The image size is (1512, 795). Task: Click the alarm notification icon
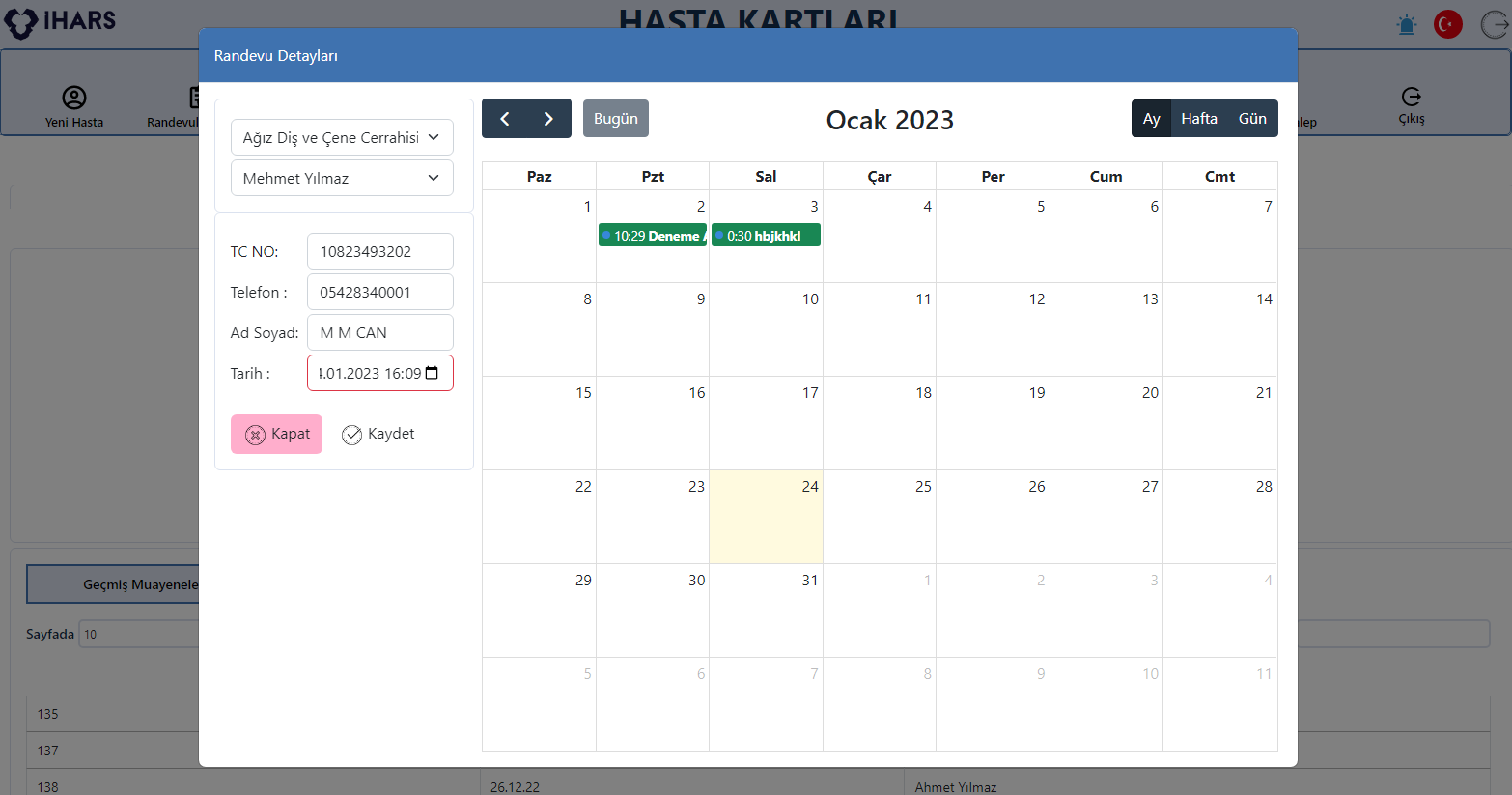1407,25
